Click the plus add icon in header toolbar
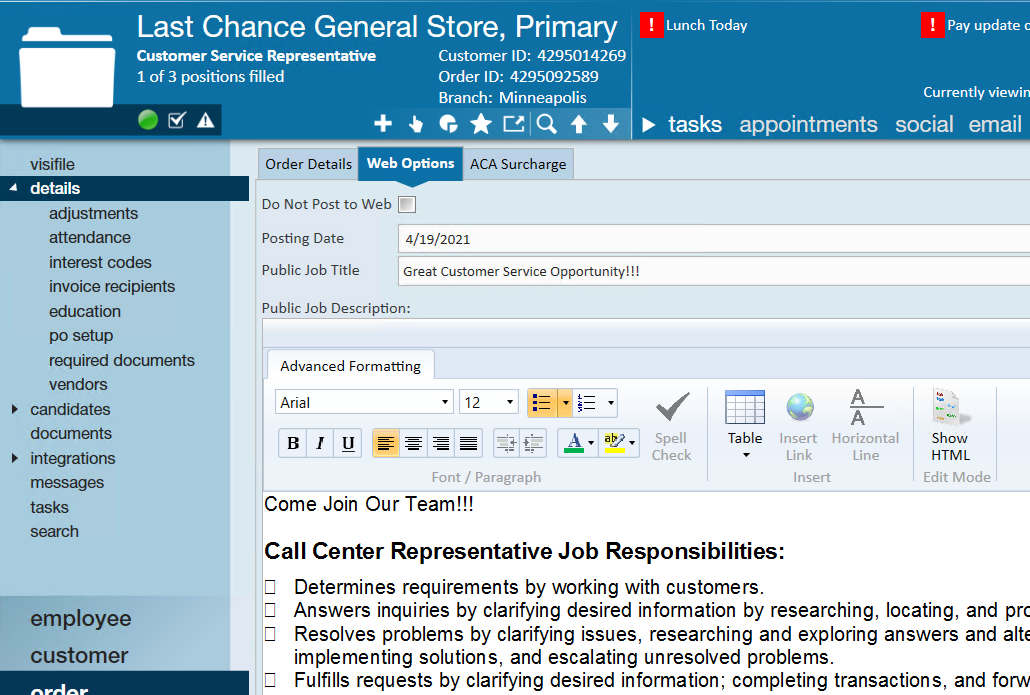1030x695 pixels. tap(383, 123)
